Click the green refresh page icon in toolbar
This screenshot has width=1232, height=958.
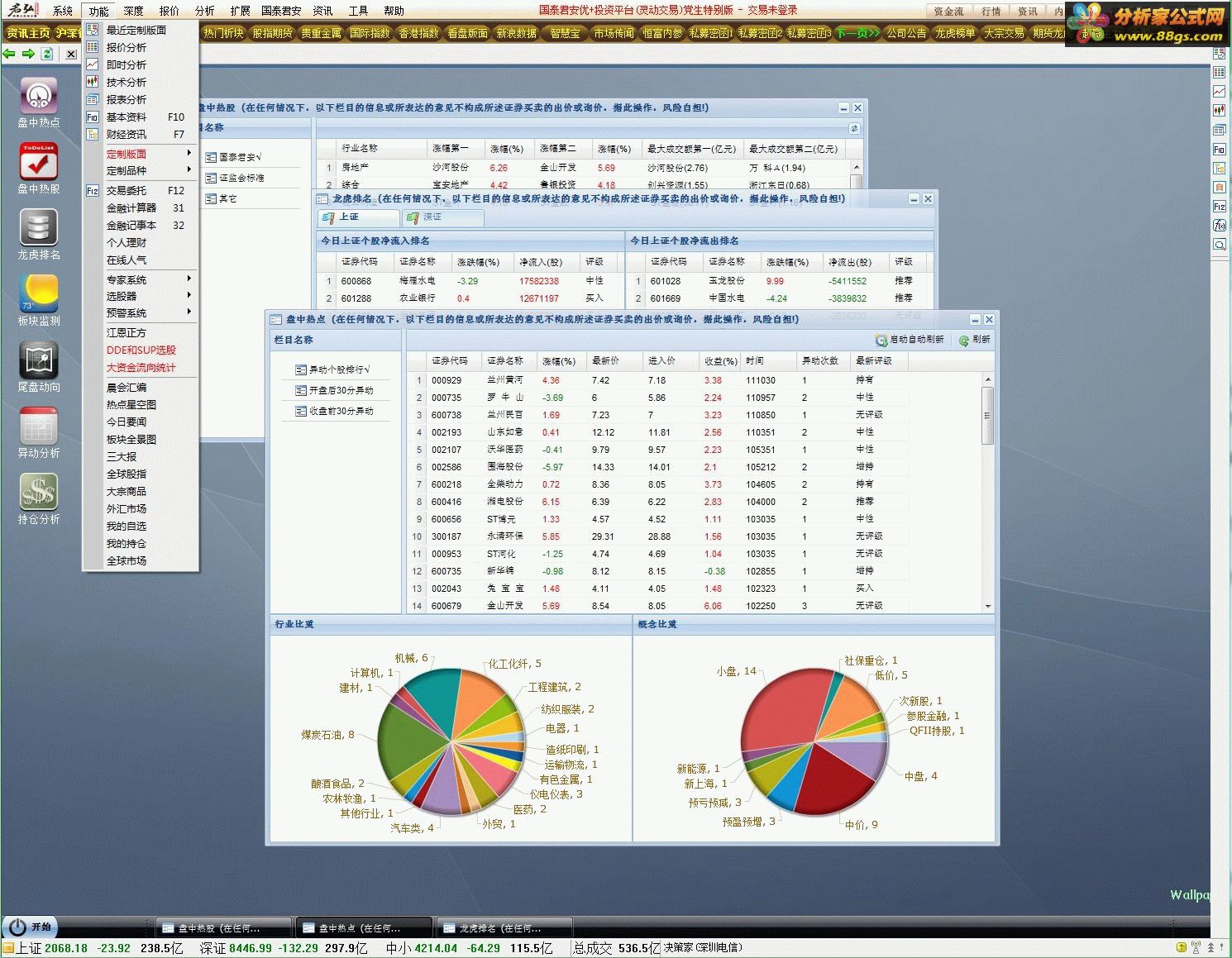(x=47, y=54)
